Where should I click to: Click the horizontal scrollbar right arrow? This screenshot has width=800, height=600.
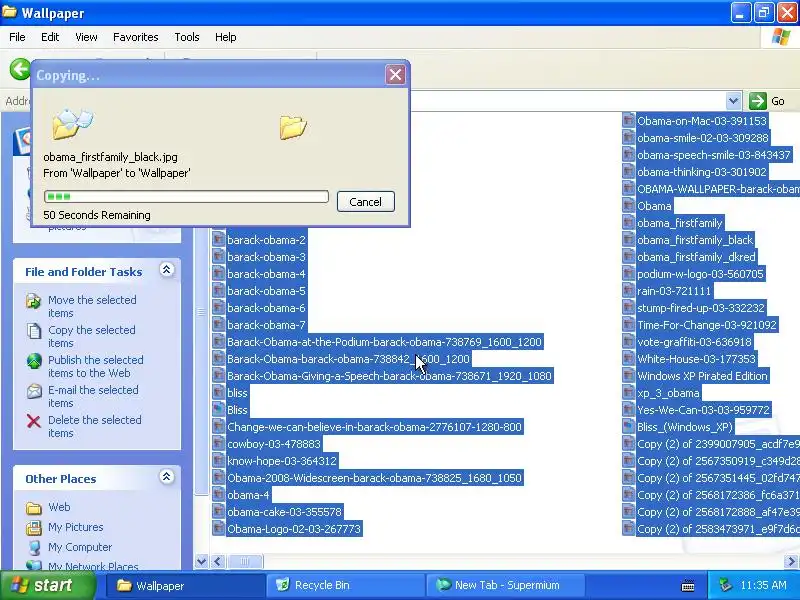point(791,562)
